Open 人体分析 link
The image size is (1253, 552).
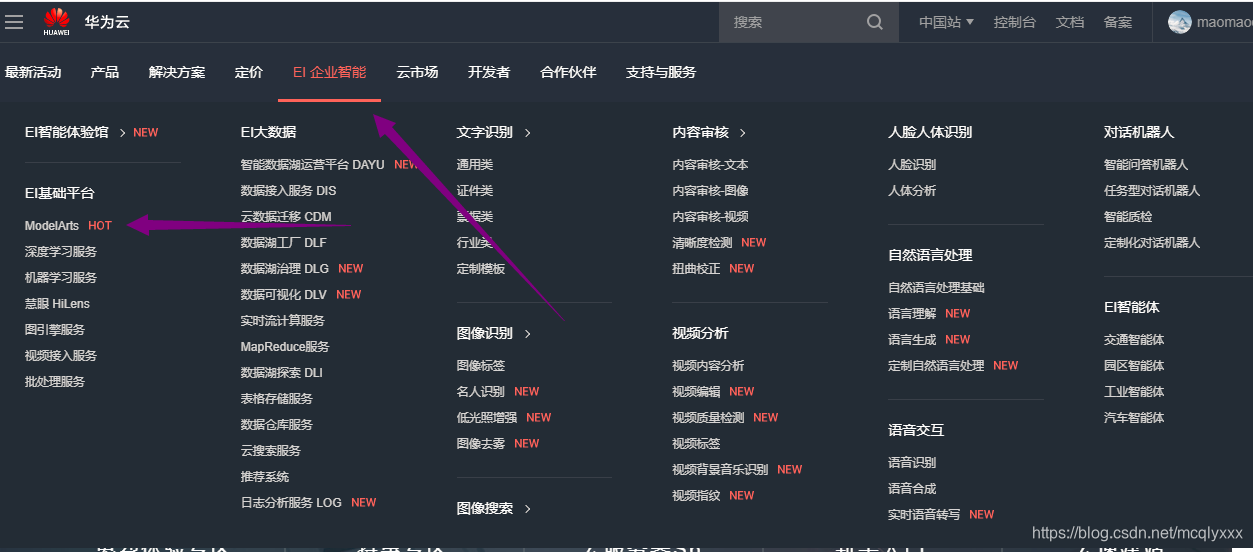(913, 191)
